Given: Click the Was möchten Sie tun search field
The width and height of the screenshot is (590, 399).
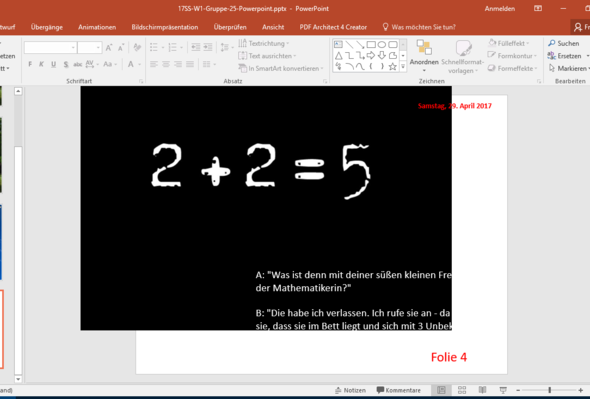Looking at the screenshot, I should 419,27.
